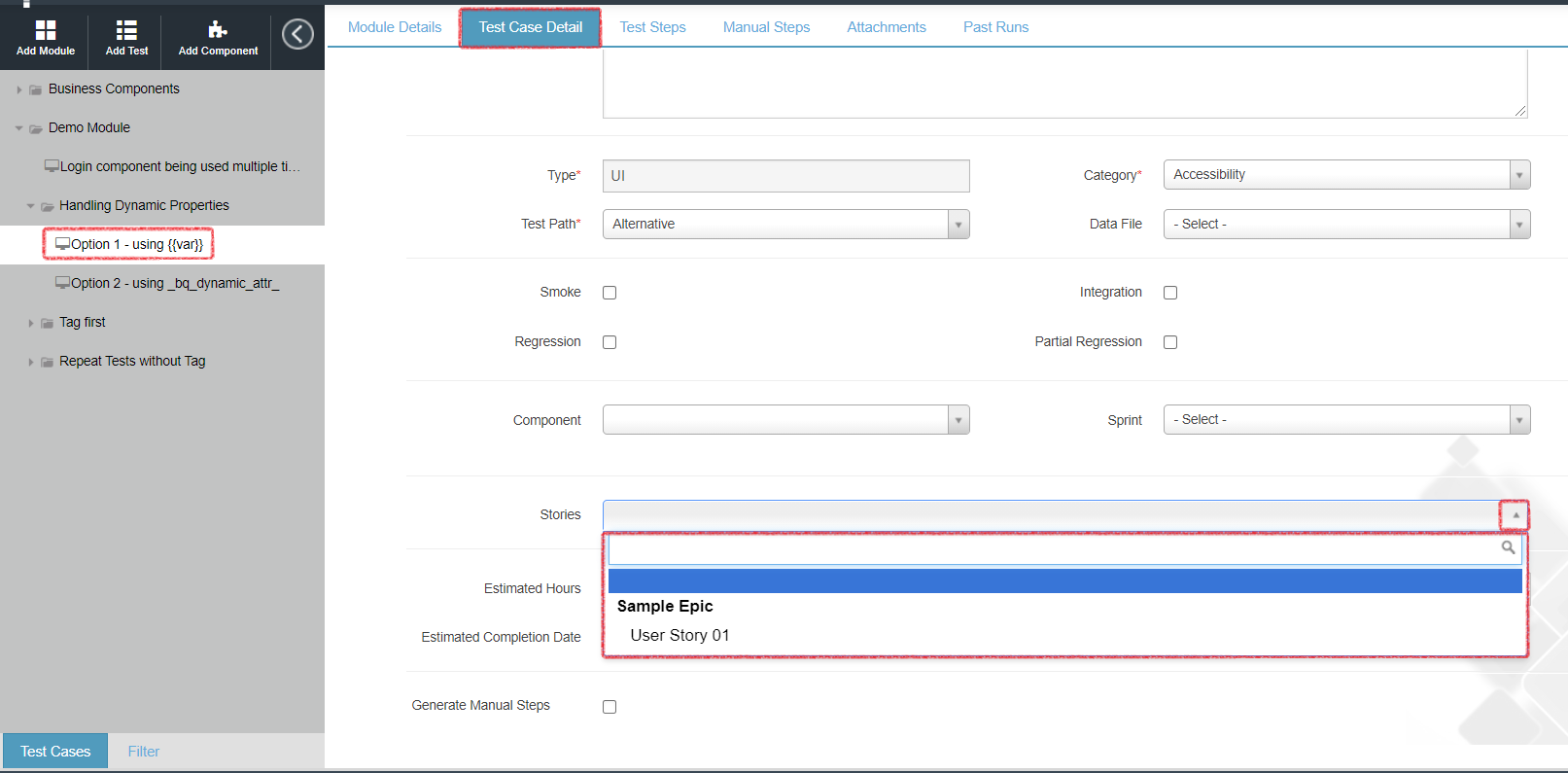Expand the Business Components tree arrow
The height and width of the screenshot is (773, 1568).
tap(18, 89)
